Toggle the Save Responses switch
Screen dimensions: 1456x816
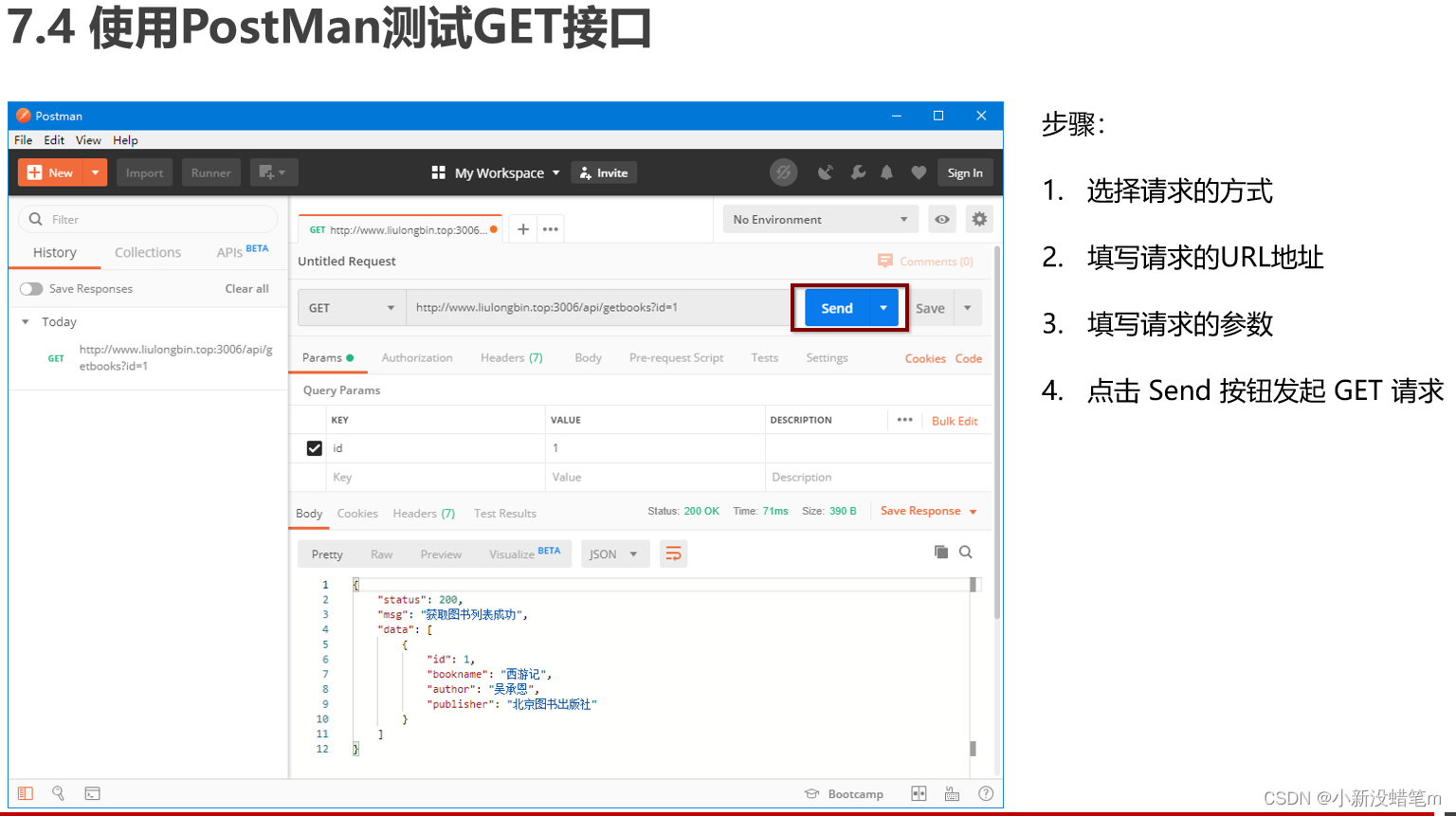click(31, 289)
